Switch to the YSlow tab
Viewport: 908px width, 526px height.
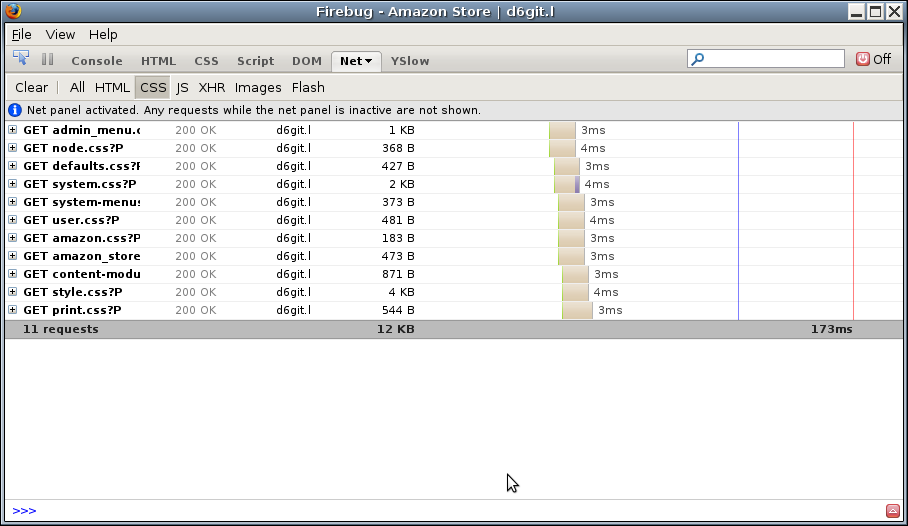(410, 61)
